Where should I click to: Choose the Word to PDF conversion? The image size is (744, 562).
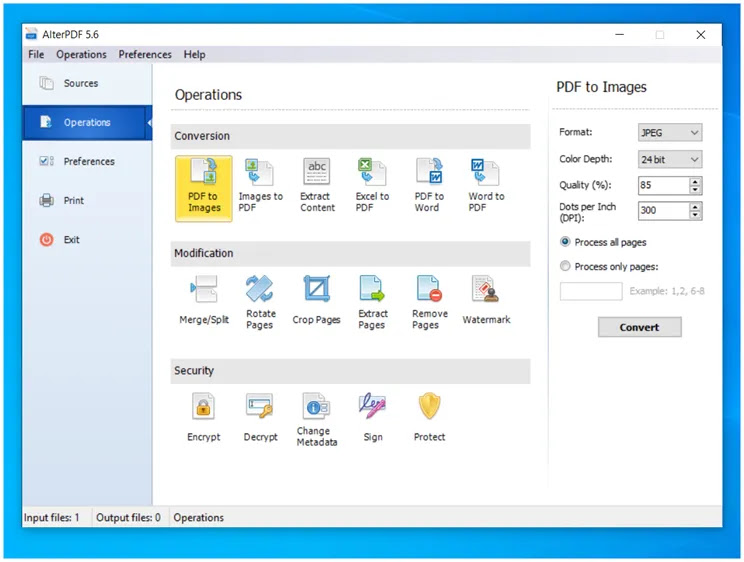pyautogui.click(x=486, y=186)
